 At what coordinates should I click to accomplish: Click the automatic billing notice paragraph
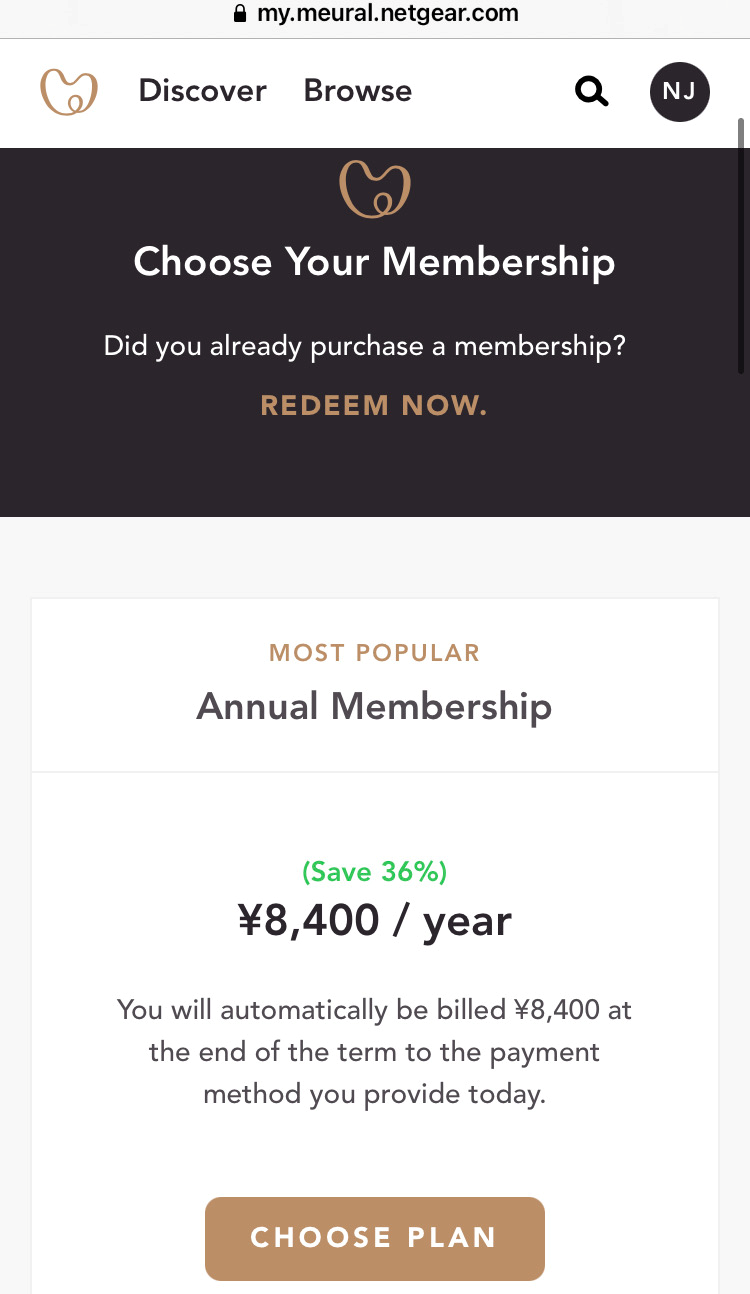click(375, 1052)
